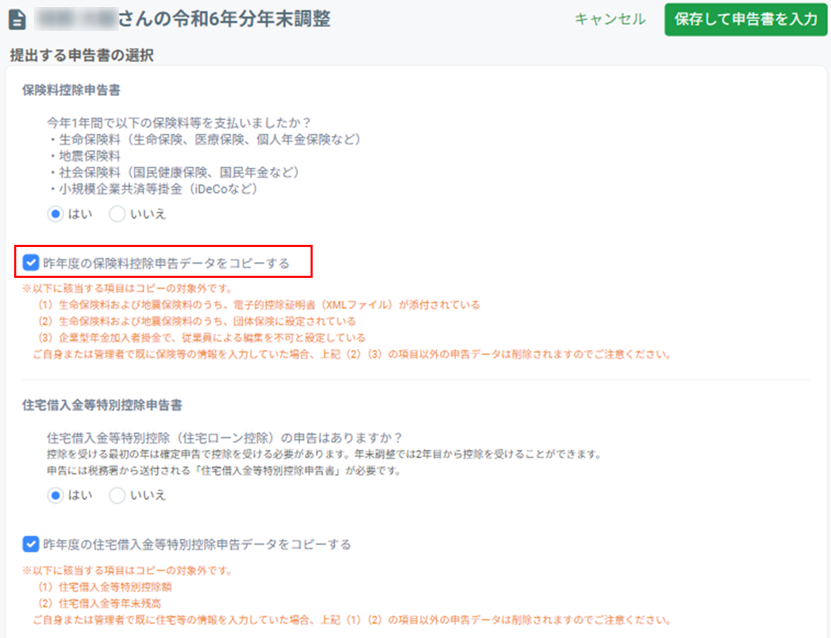The width and height of the screenshot is (831, 638).
Task: Select はい for housing loan deduction question
Action: pyautogui.click(x=55, y=495)
